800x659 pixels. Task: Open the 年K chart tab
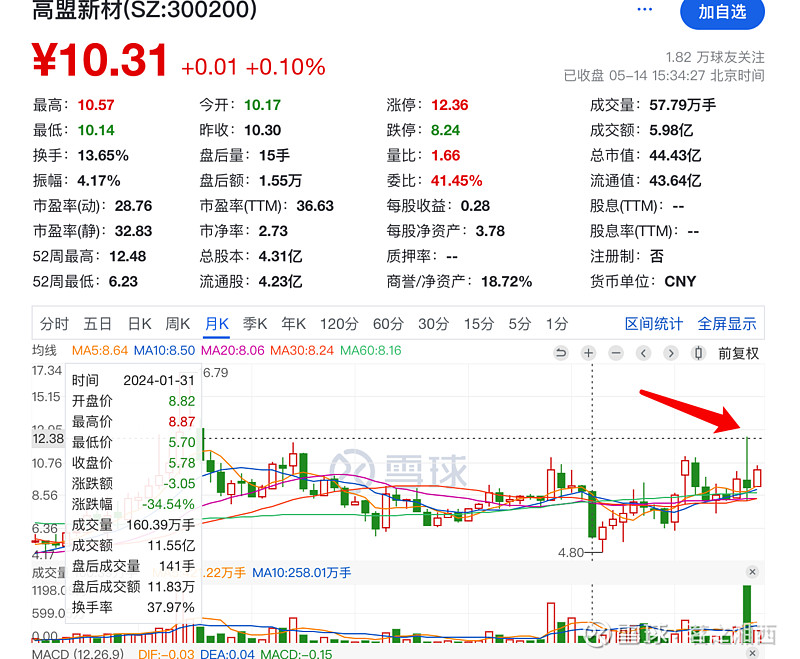(x=293, y=323)
